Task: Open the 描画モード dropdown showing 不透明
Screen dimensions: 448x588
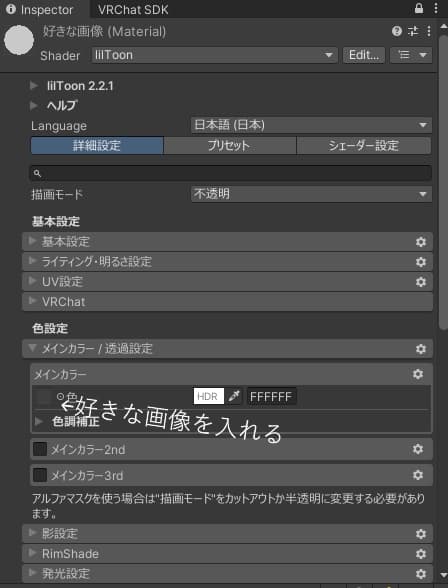Action: click(311, 194)
